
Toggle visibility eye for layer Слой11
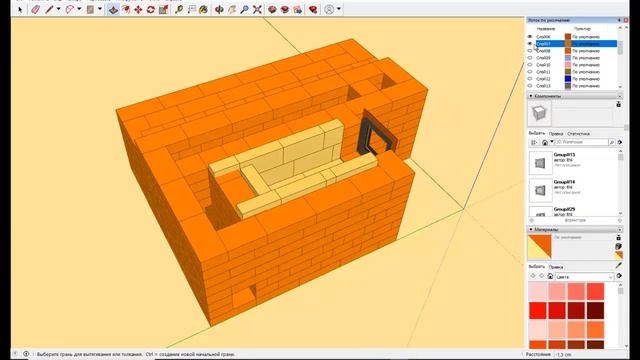(530, 72)
